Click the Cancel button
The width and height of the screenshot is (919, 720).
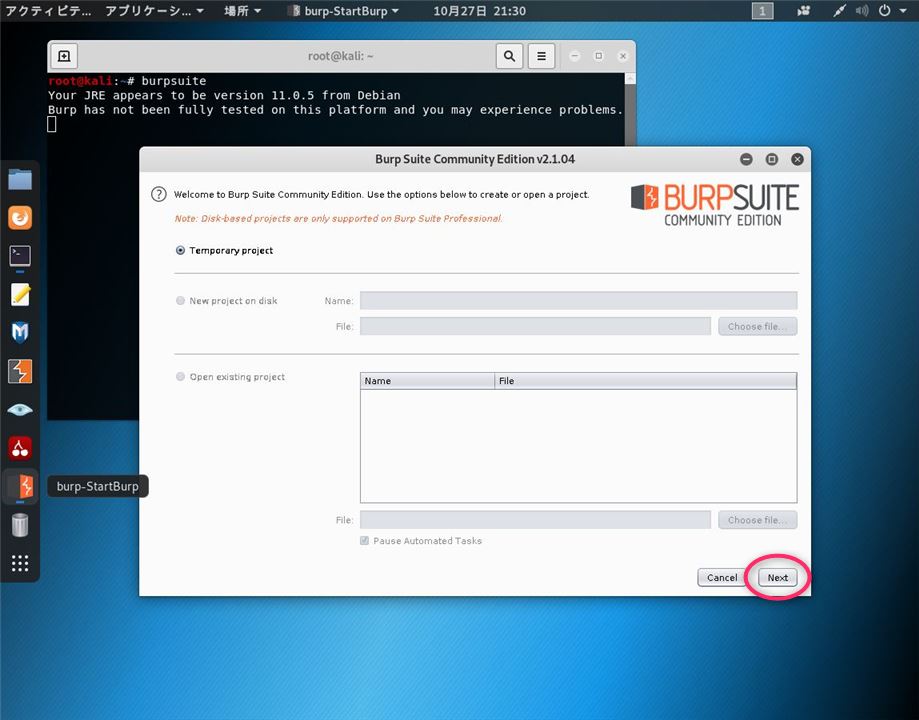(721, 578)
